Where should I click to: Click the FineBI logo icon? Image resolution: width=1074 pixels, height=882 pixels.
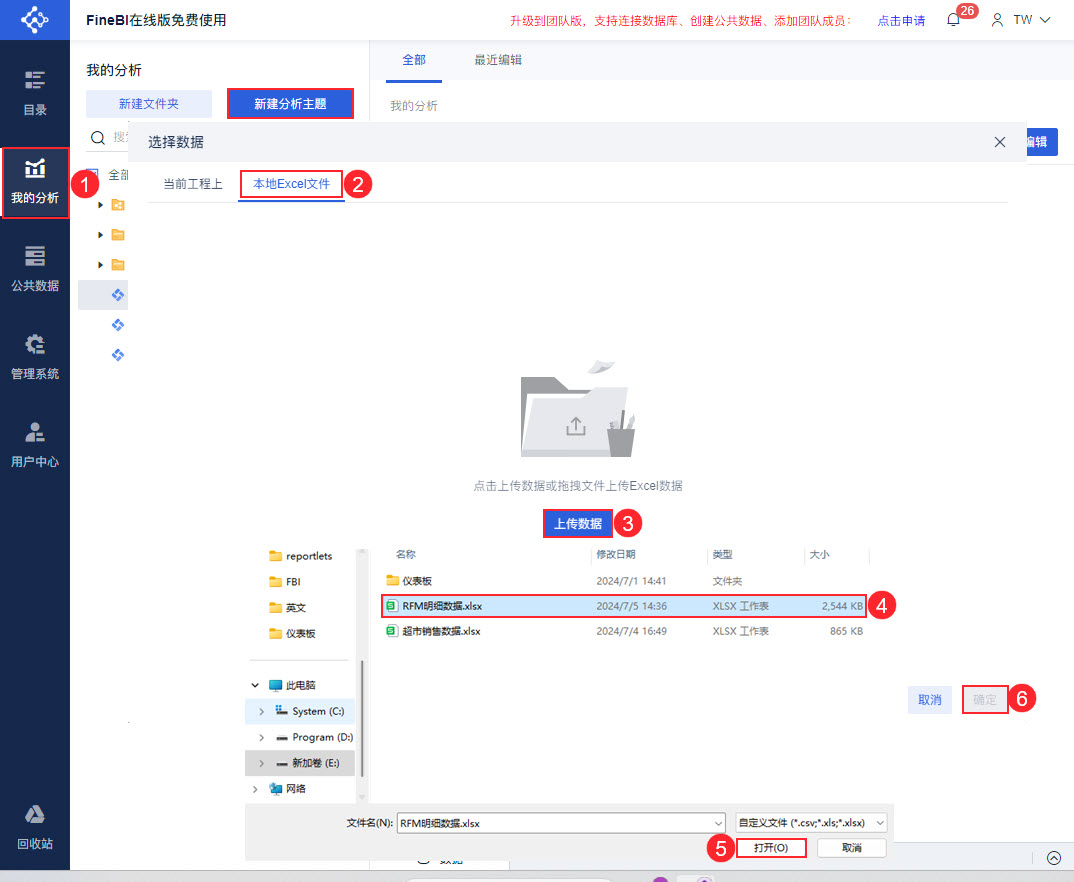click(x=34, y=19)
